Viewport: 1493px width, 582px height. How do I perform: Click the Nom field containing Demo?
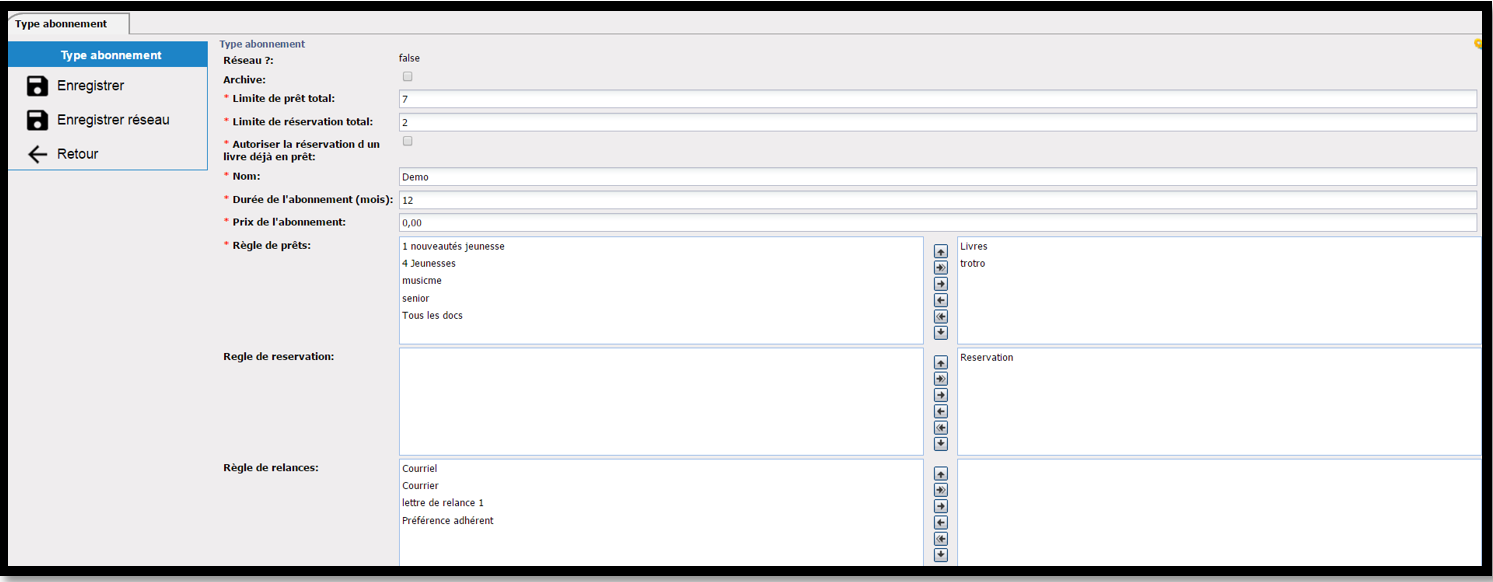[938, 177]
